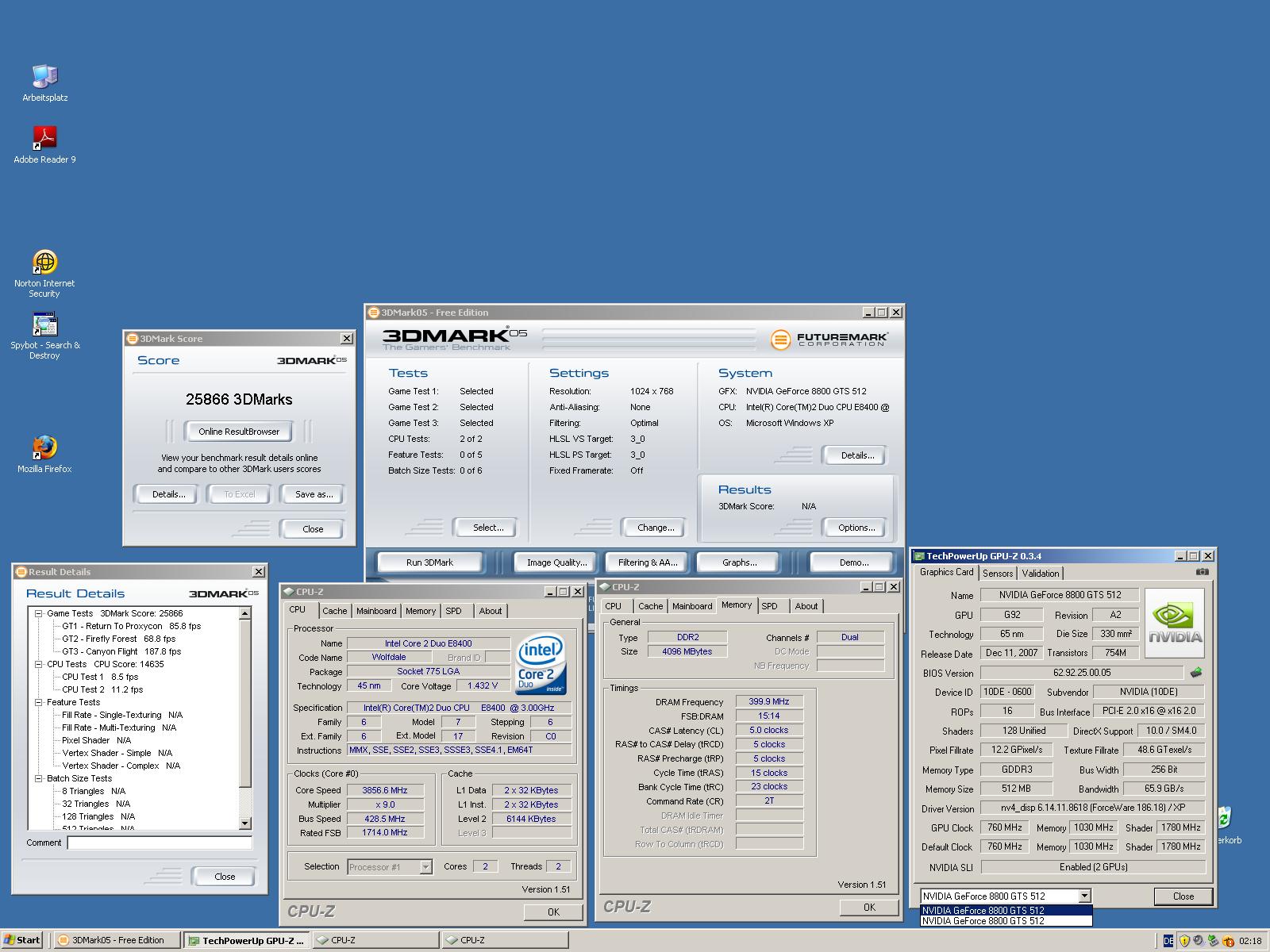Select Pixel Shader N/A row
The image size is (1270, 952).
tap(97, 740)
